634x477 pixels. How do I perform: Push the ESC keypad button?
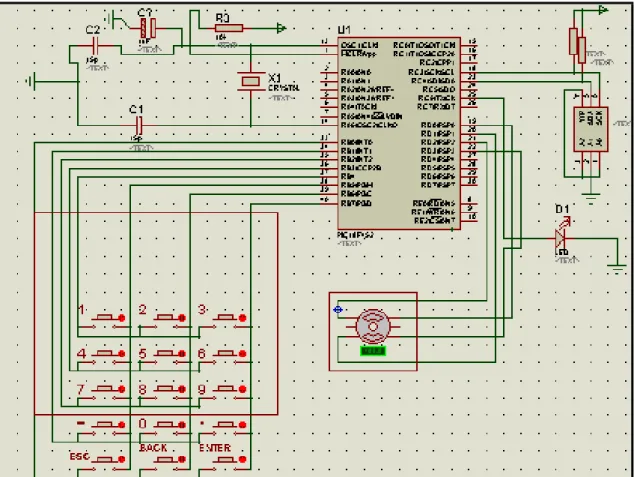[x=105, y=459]
